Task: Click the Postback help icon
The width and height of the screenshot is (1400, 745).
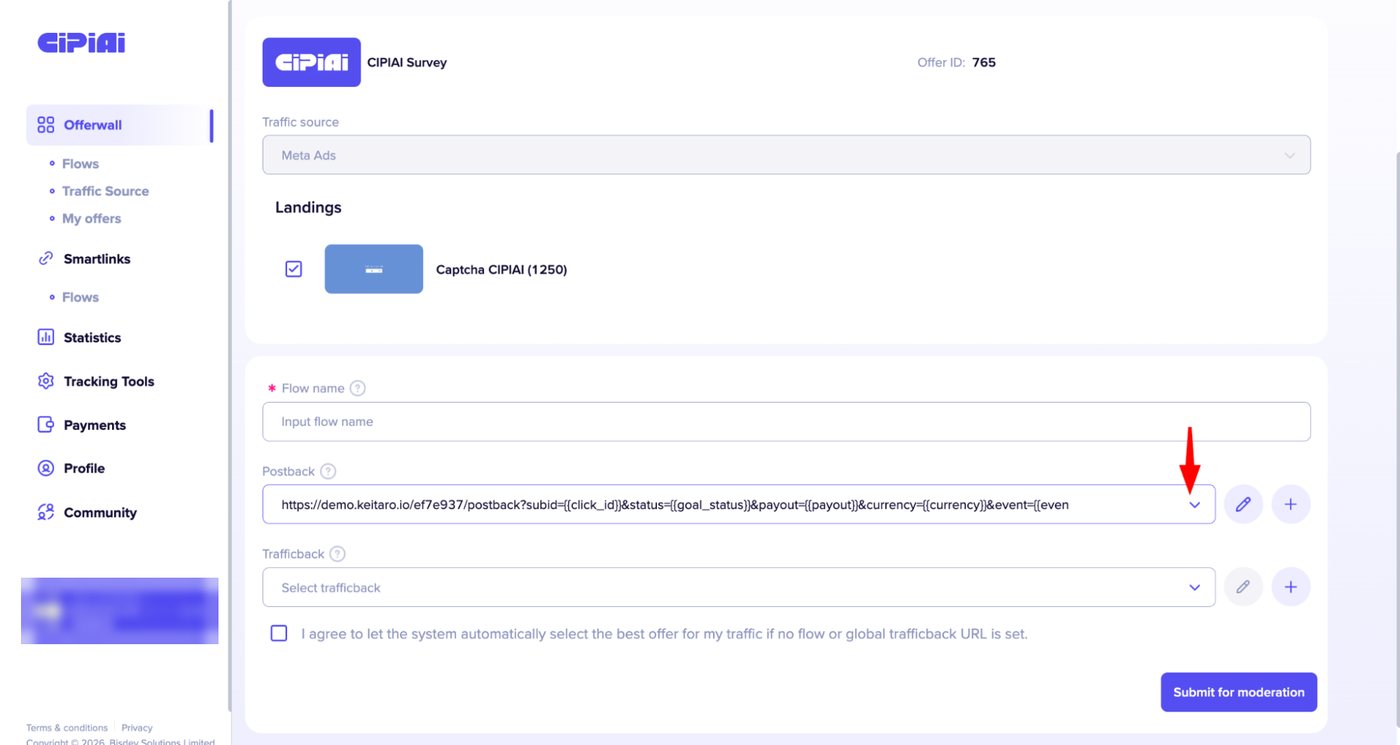Action: pyautogui.click(x=328, y=471)
